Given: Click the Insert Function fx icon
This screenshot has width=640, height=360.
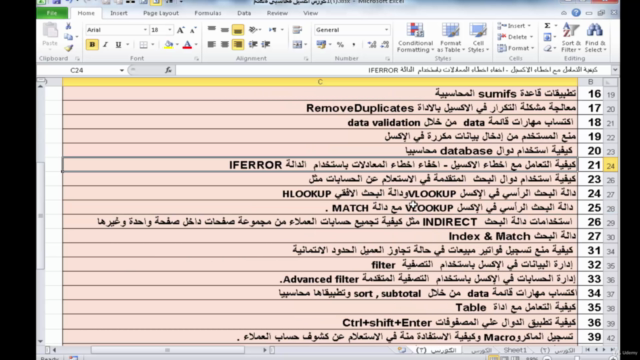Looking at the screenshot, I should 168,70.
